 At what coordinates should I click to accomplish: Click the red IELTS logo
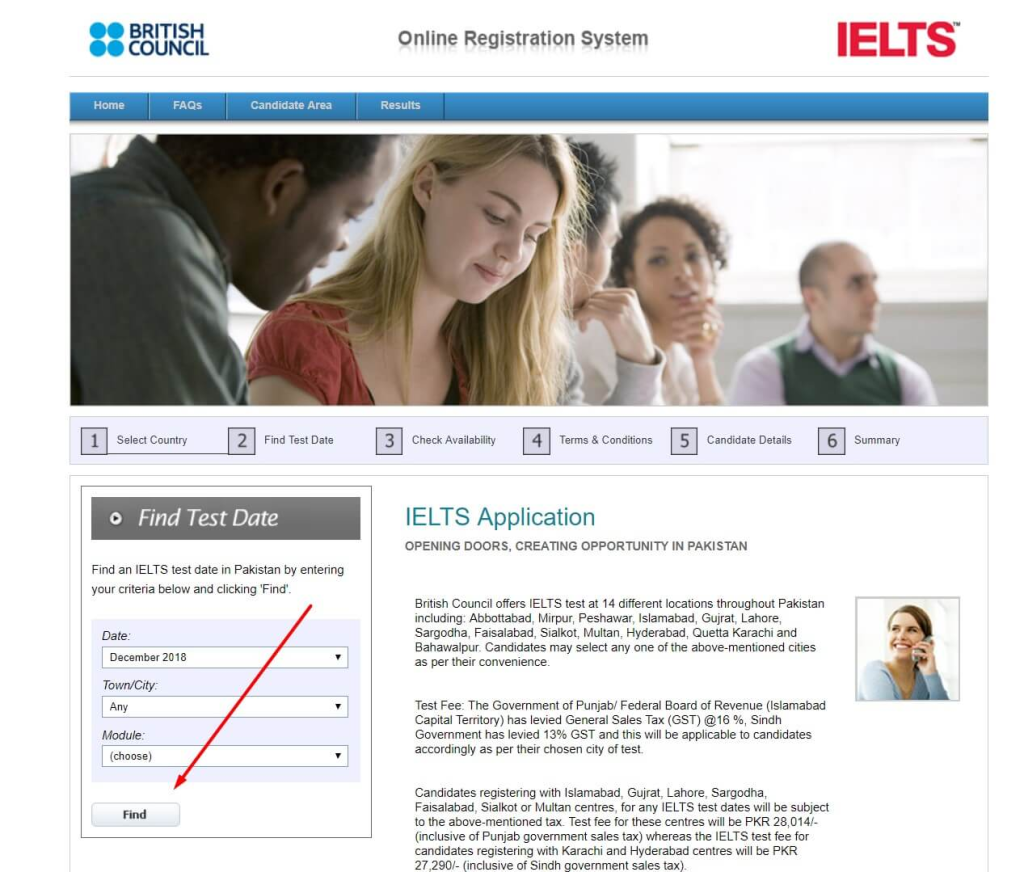tap(897, 40)
